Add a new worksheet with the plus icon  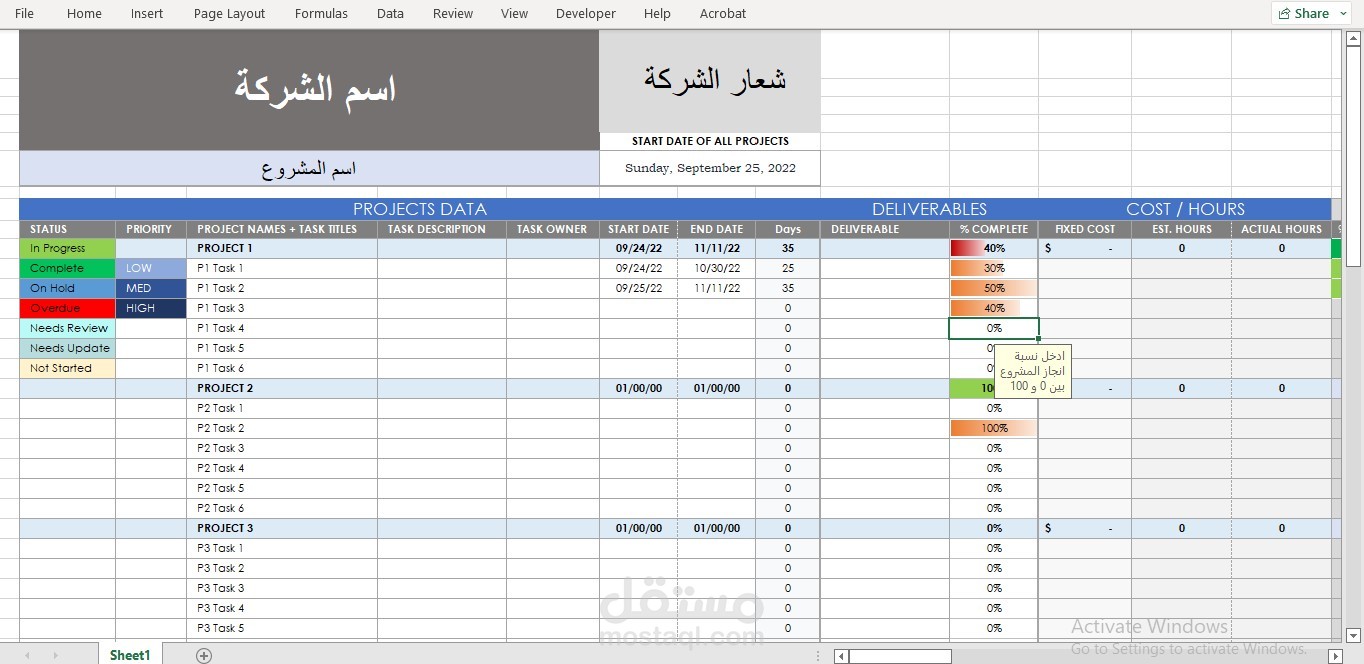coord(204,655)
